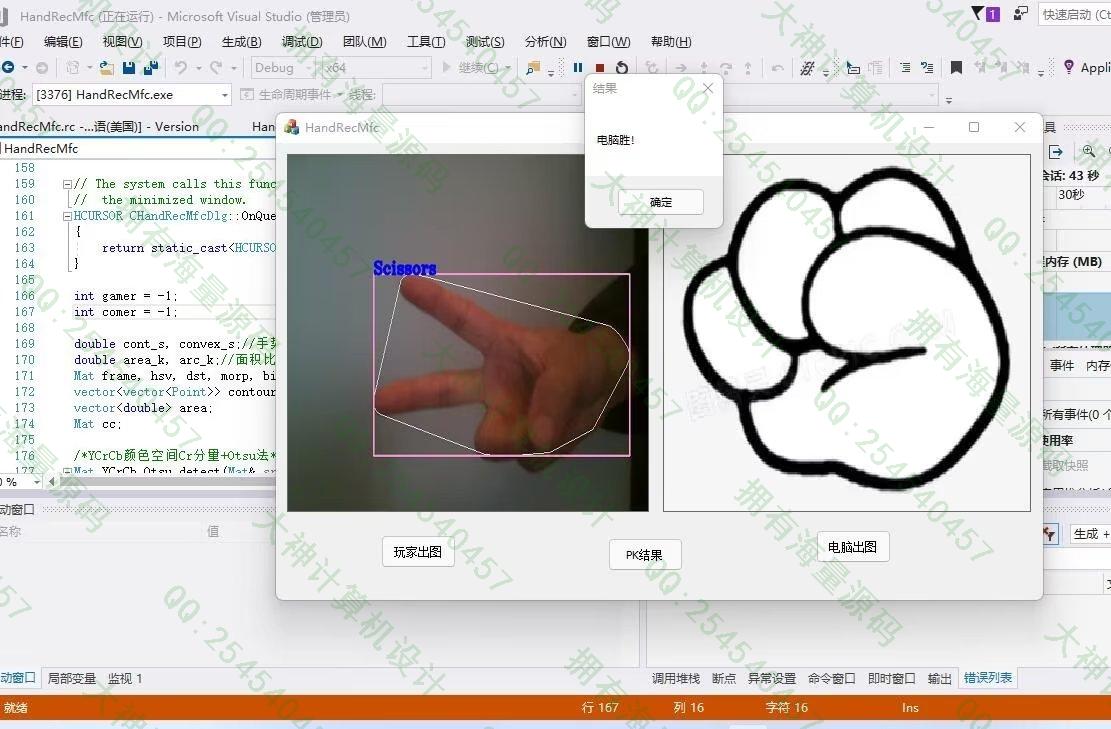
Task: Select the HandRecMfc.rc Version editor tab
Action: coord(101,127)
